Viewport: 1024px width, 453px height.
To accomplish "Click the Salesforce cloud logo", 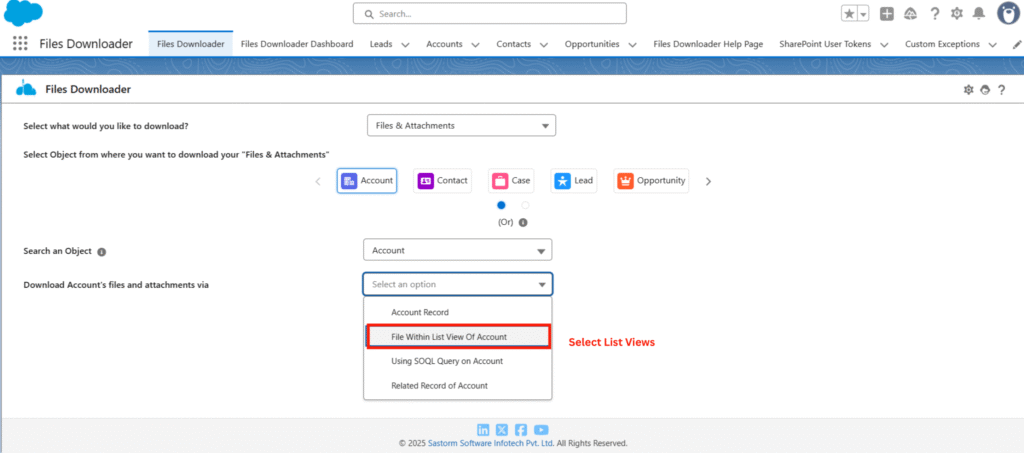I will (x=24, y=14).
